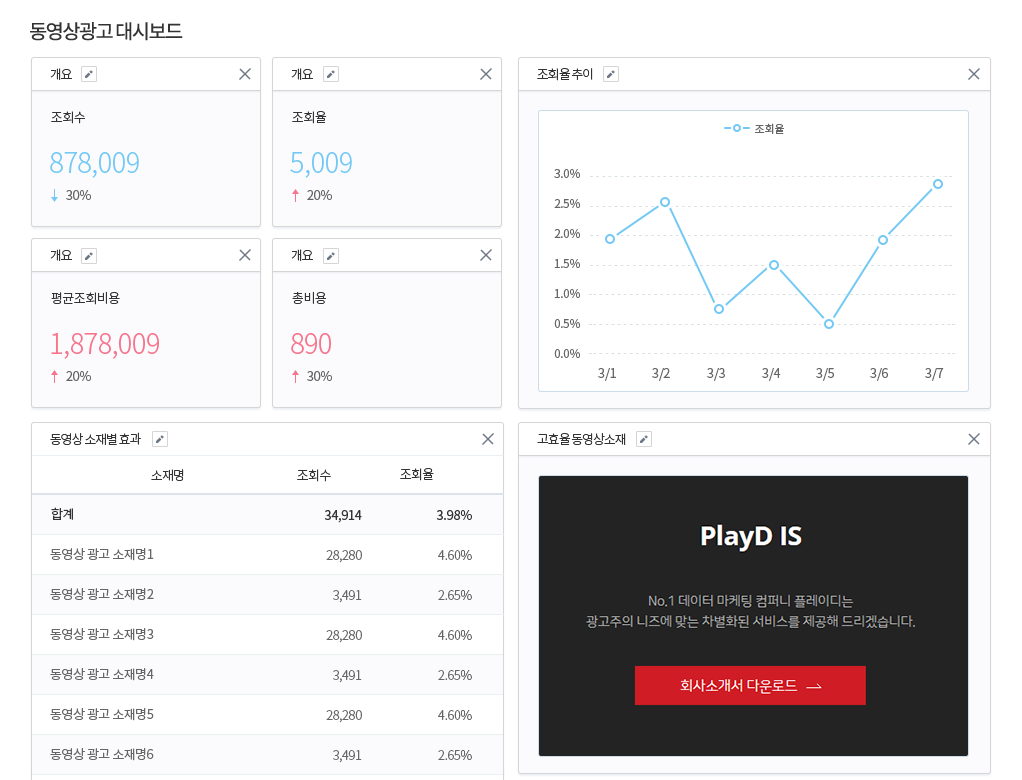Click the edit pencil icon on 조회수 widget
1022x780 pixels.
click(x=89, y=74)
